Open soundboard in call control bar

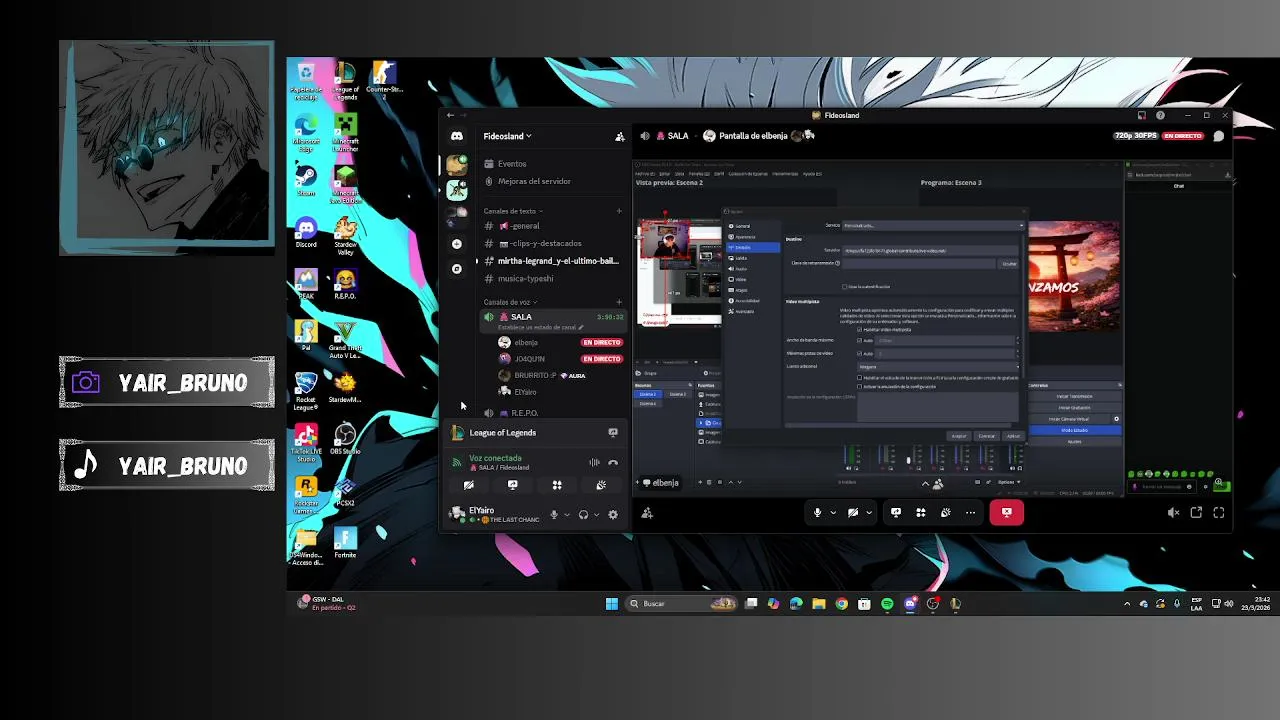click(946, 513)
